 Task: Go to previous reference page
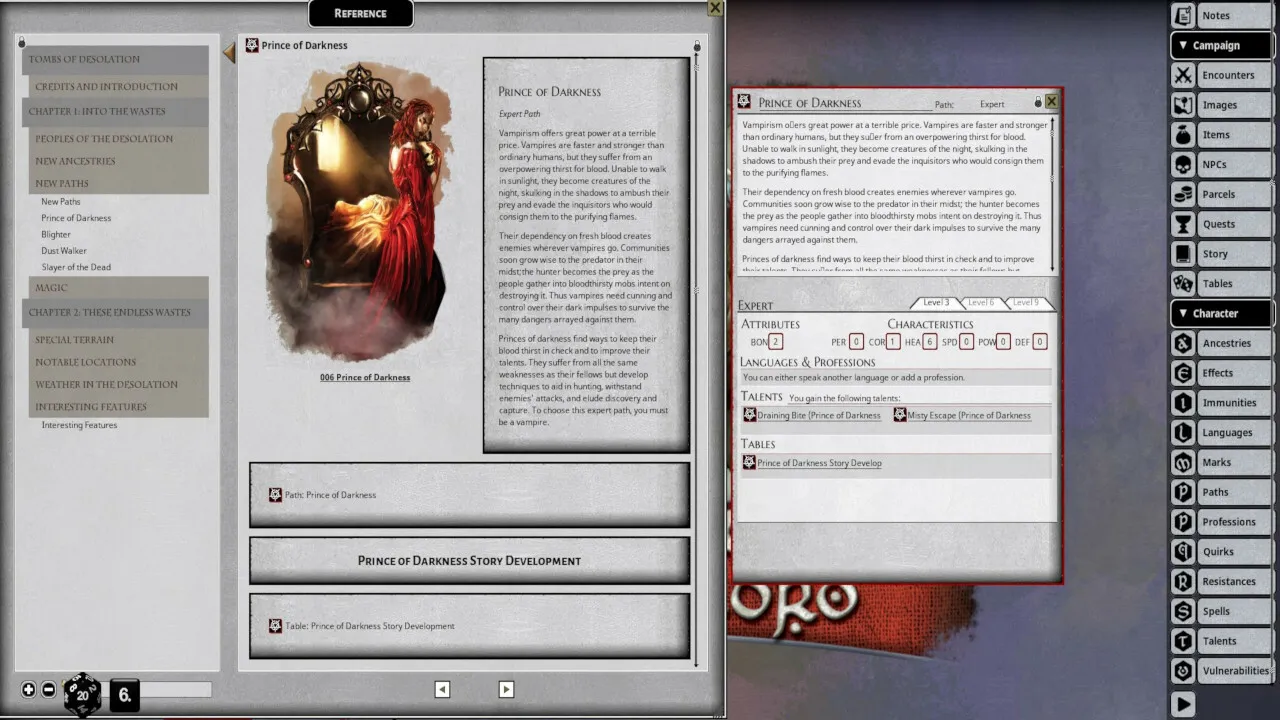point(442,689)
